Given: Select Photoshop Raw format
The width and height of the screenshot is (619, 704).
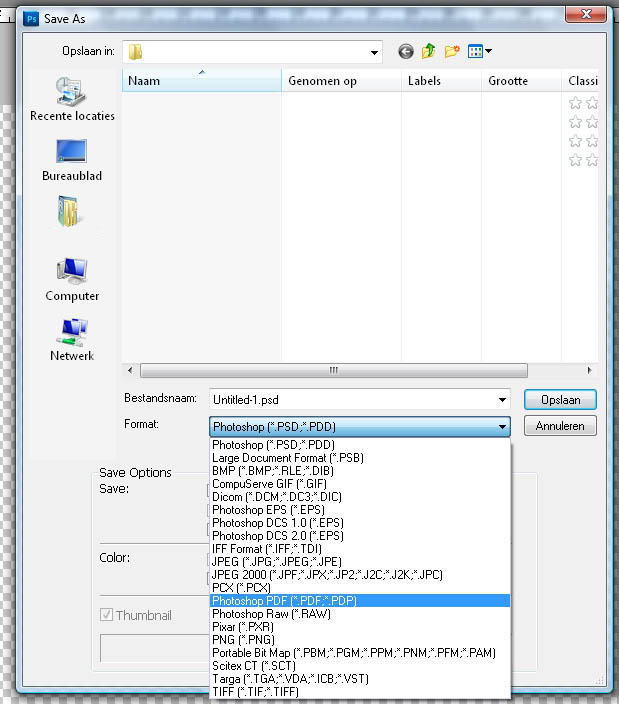Looking at the screenshot, I should (x=360, y=614).
